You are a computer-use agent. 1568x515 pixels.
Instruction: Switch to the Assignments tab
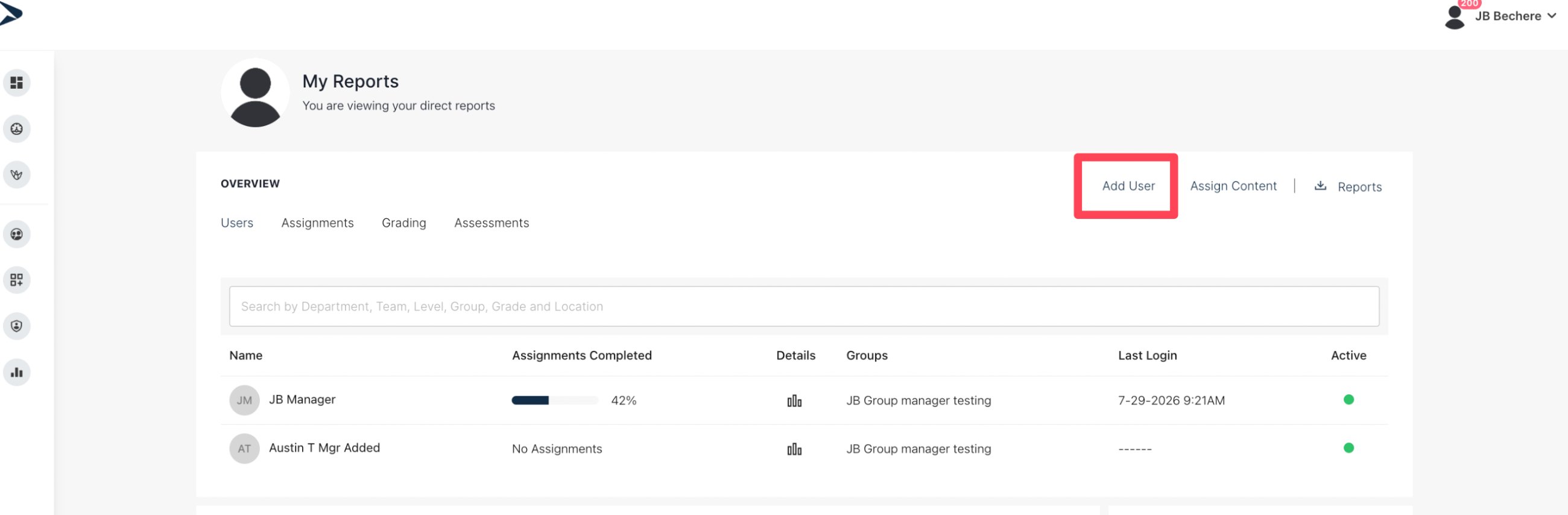[x=317, y=223]
